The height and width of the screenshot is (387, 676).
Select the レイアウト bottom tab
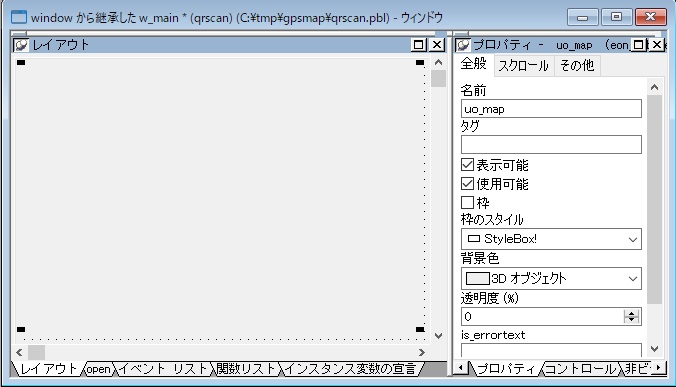click(48, 369)
